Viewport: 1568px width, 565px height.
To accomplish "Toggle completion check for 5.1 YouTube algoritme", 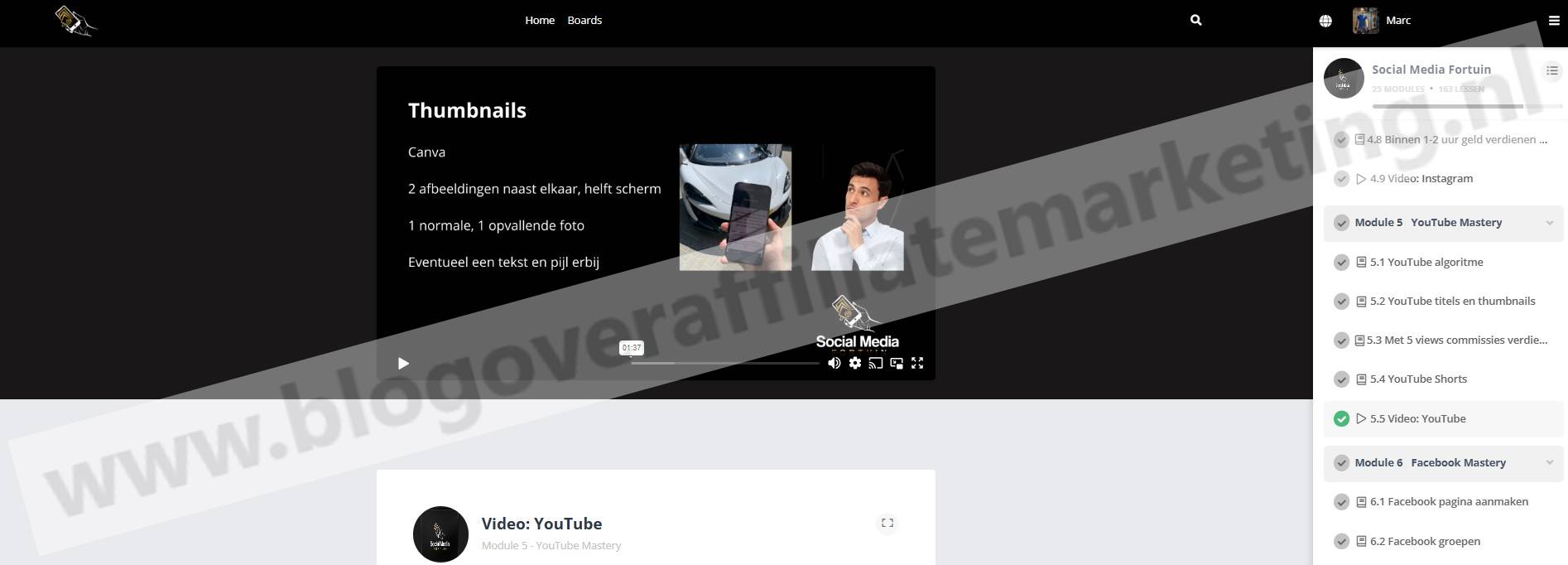I will point(1341,263).
